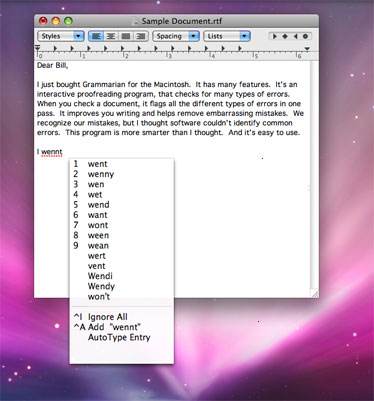Viewport: 374px width, 401px height.
Task: Click the right tab stop arrow icon
Action: click(x=295, y=36)
